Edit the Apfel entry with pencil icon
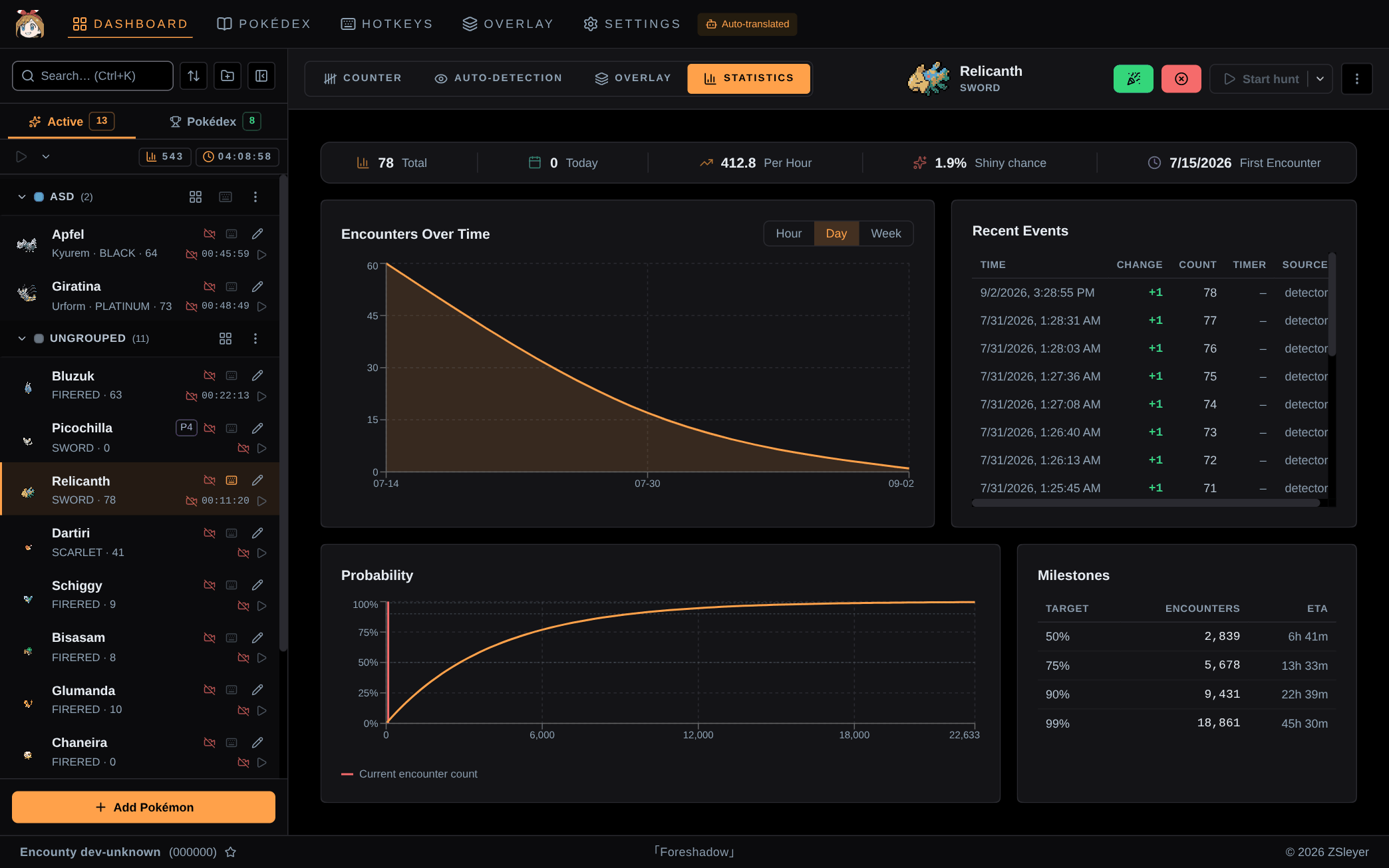This screenshot has width=1389, height=868. (257, 234)
